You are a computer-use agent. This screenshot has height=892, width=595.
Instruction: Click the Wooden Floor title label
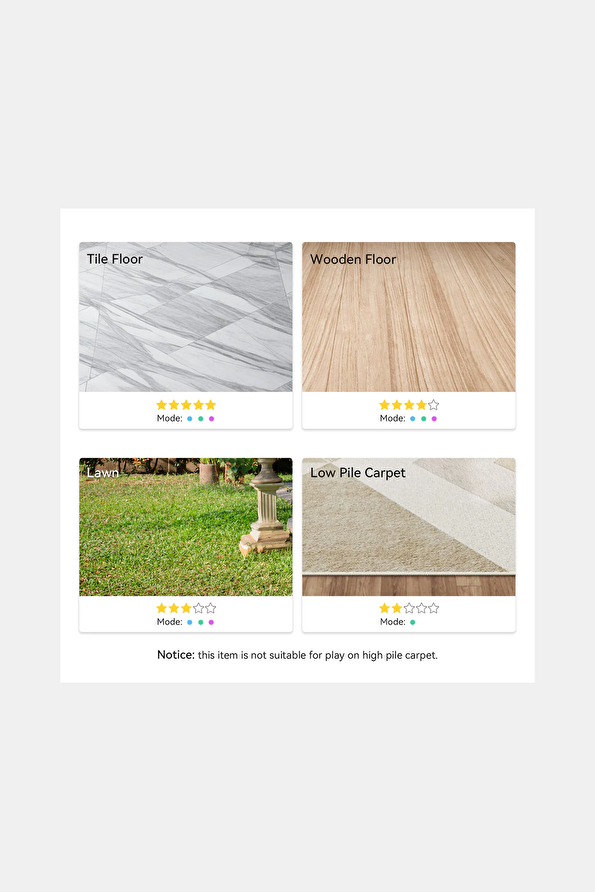pyautogui.click(x=353, y=259)
